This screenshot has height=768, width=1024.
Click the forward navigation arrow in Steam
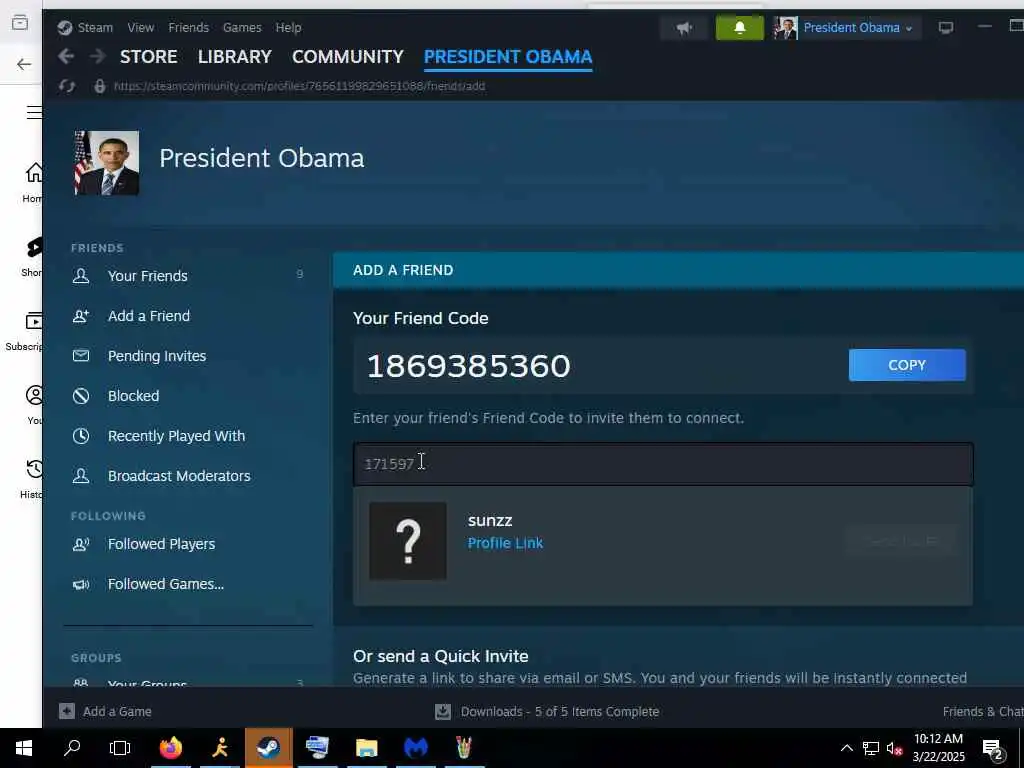(97, 57)
